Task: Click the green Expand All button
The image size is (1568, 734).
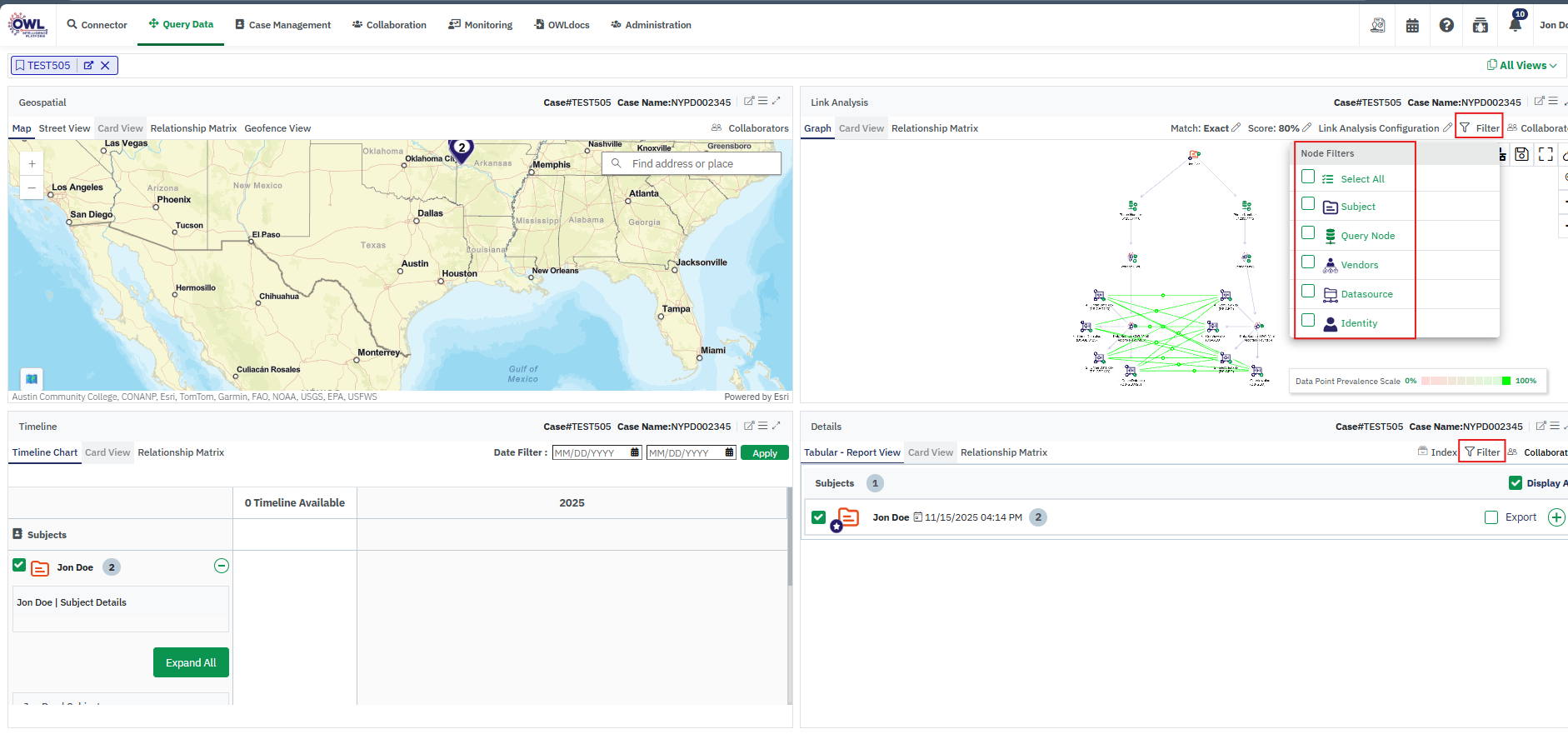Action: point(191,662)
